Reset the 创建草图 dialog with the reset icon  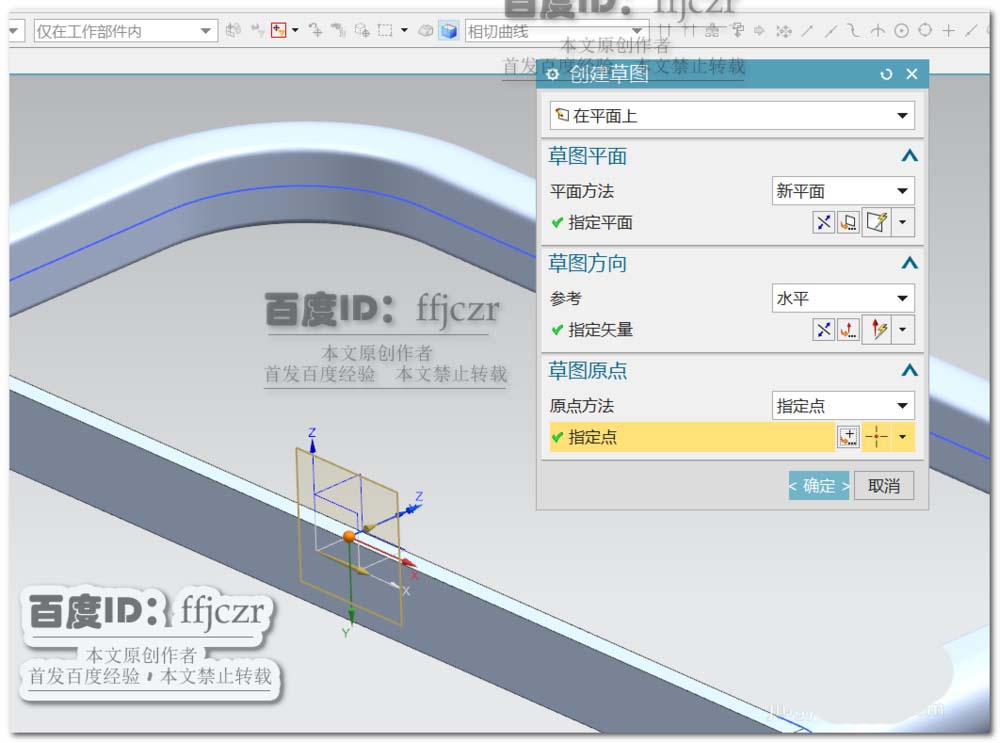click(886, 74)
